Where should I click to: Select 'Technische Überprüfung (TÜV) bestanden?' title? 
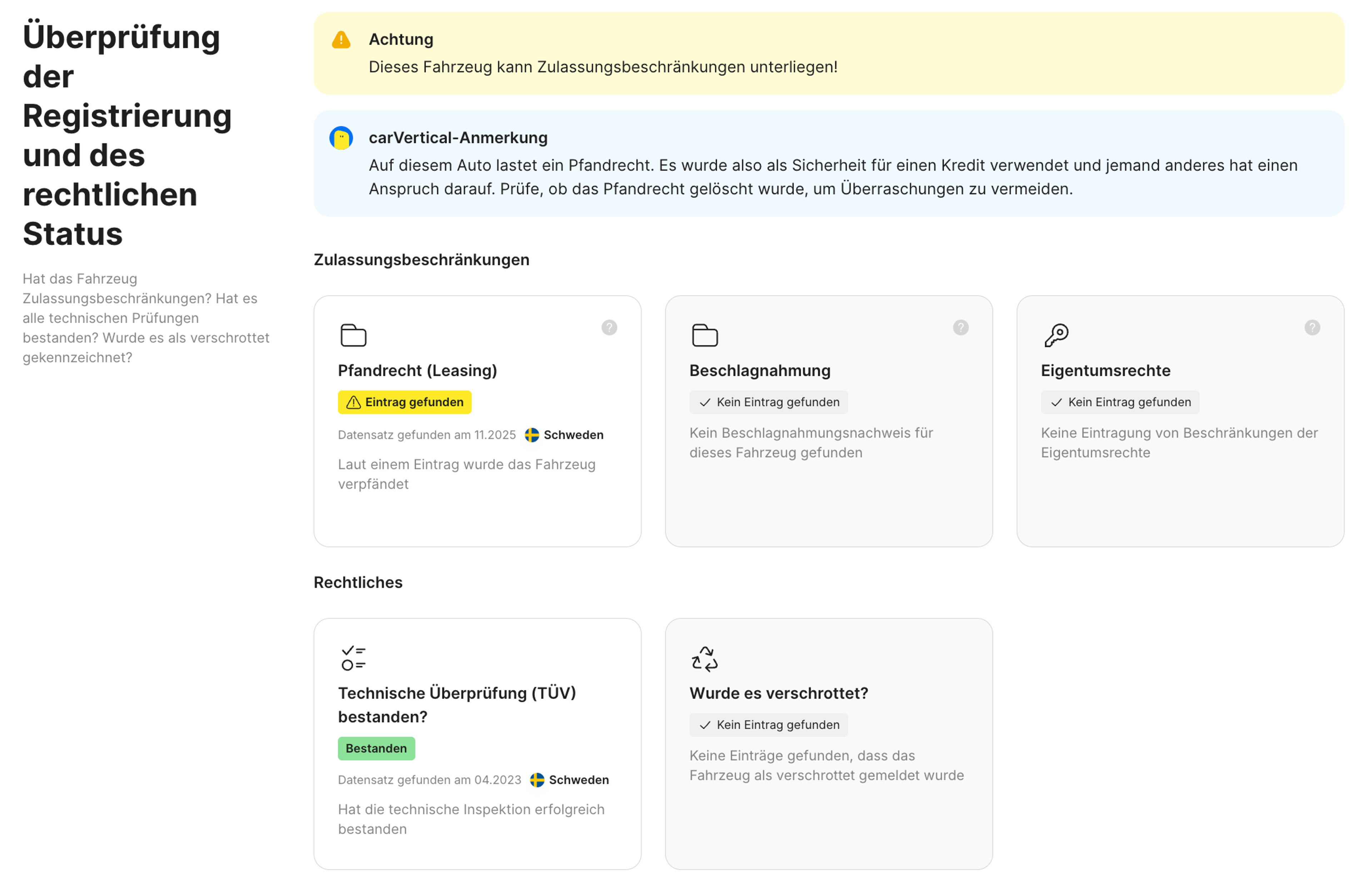click(x=457, y=705)
